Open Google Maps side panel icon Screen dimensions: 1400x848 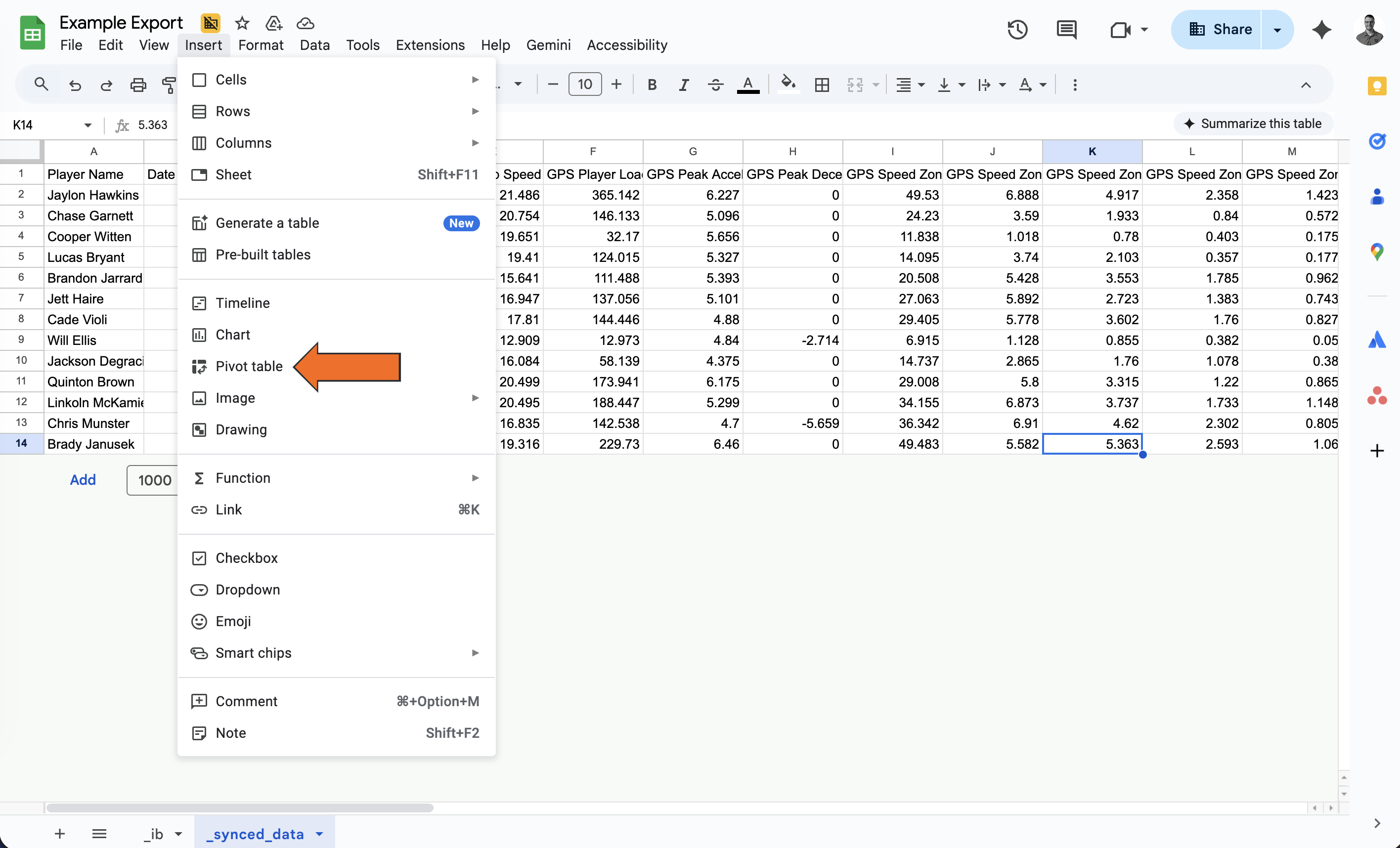point(1377,252)
